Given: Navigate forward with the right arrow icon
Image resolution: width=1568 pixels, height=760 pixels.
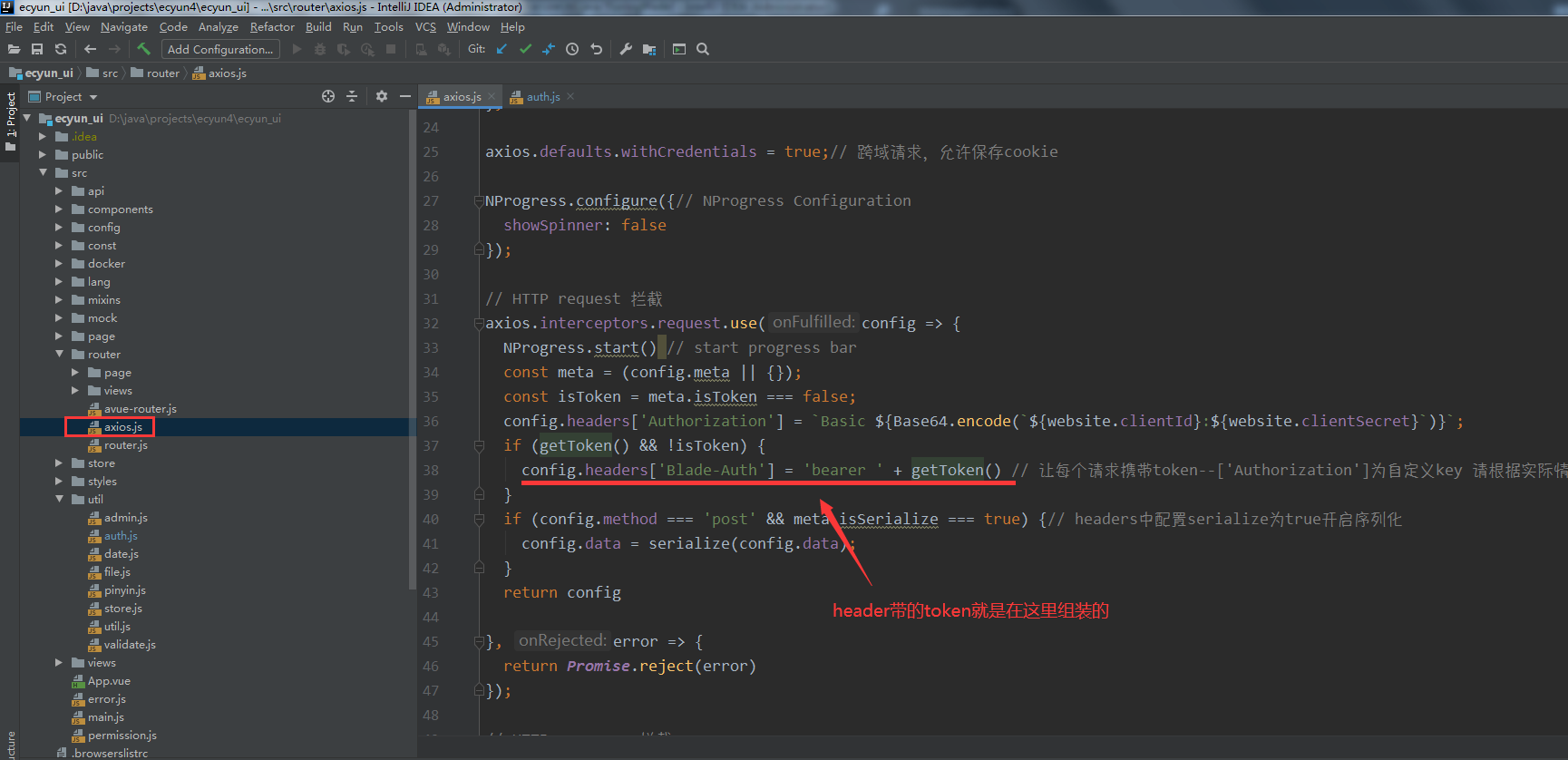Looking at the screenshot, I should [x=114, y=49].
